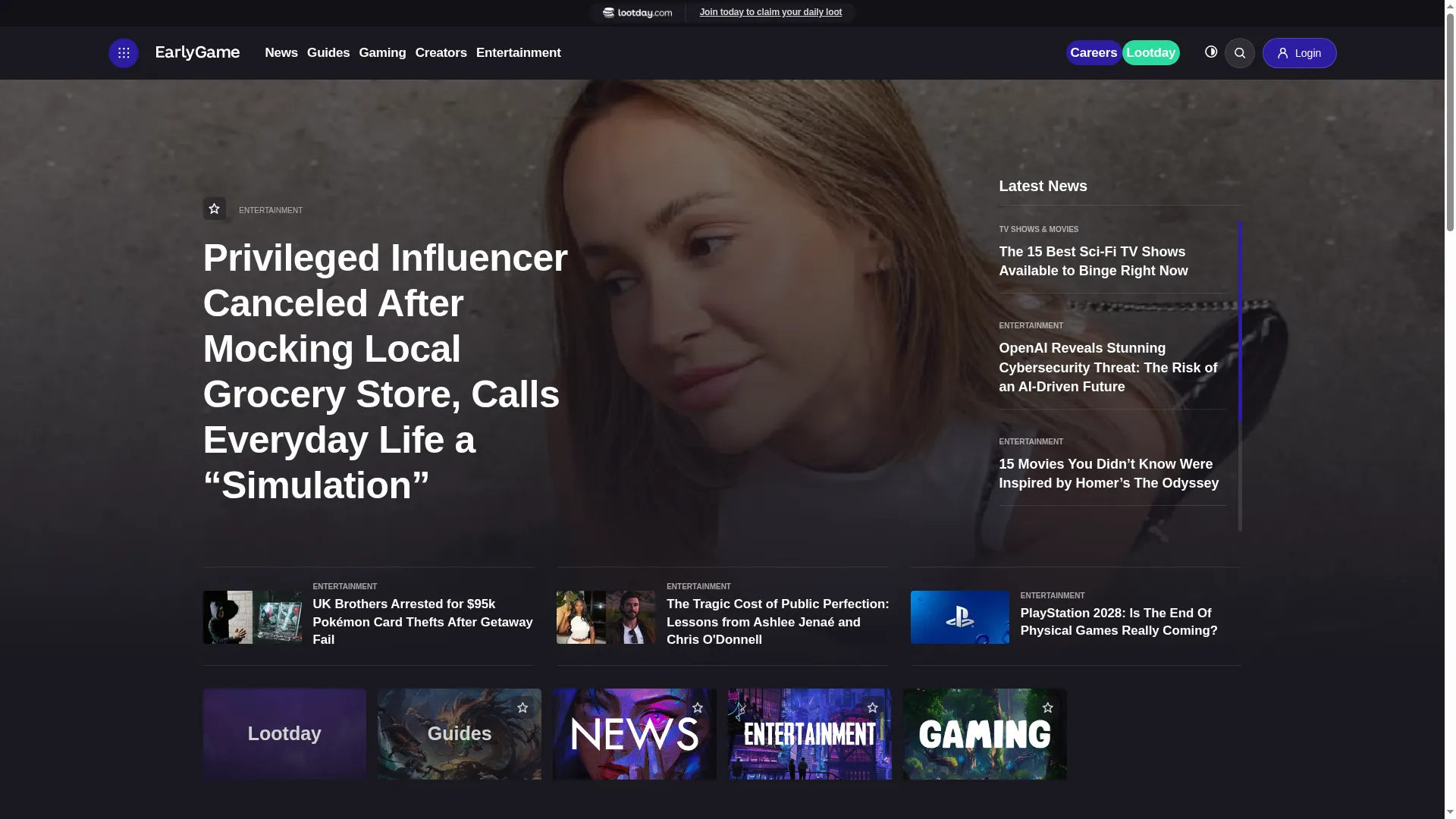Screen dimensions: 1456x819
Task: Open OpenAI Cybersecurity Threat article
Action: click(x=1108, y=368)
